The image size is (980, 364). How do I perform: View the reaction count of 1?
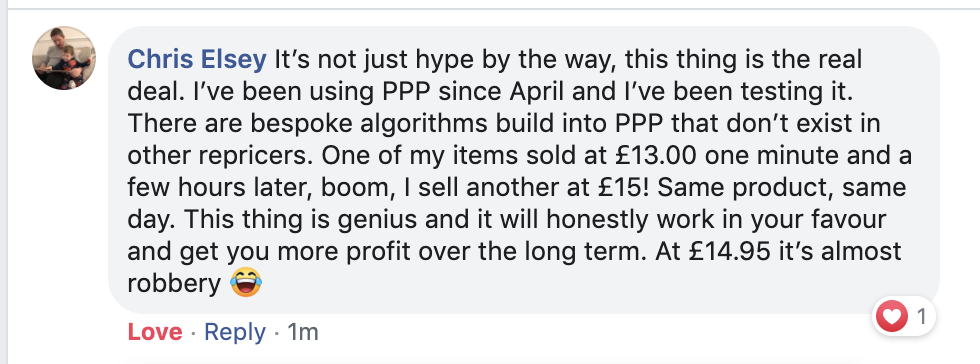point(921,317)
